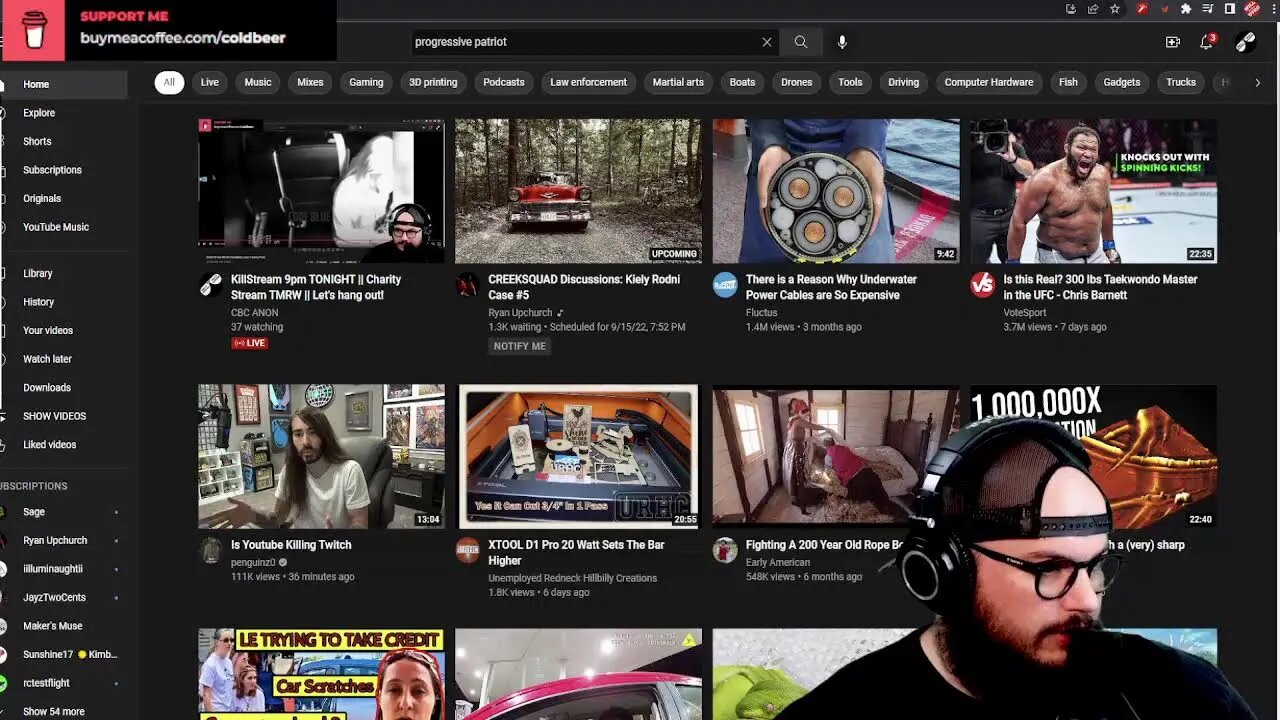Click Unemployed Redneck Hillbilly Creations avatar
The width and height of the screenshot is (1280, 720).
point(468,550)
